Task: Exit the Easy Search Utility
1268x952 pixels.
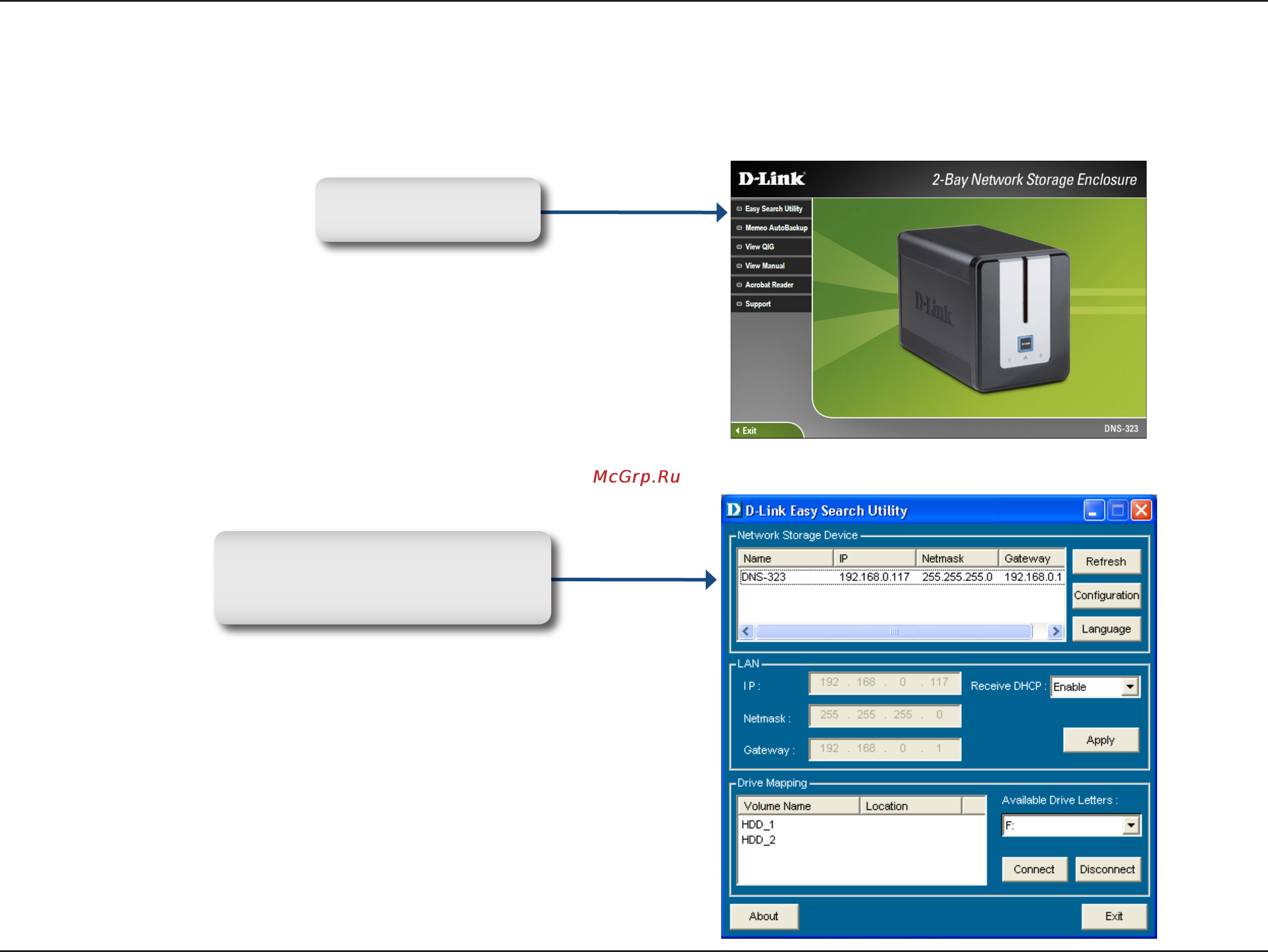Action: click(1114, 916)
